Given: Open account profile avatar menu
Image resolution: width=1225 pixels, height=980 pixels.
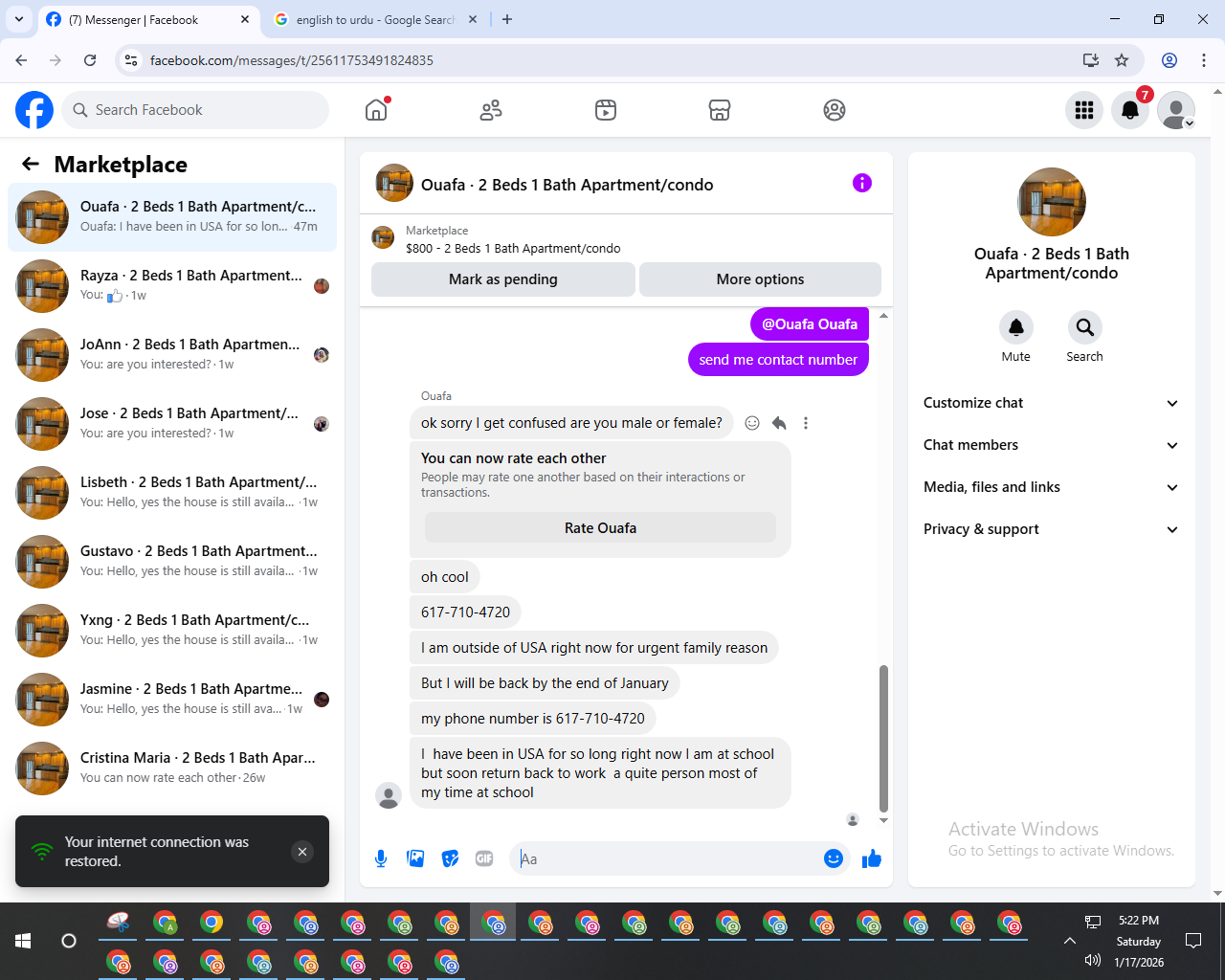Looking at the screenshot, I should [x=1176, y=110].
